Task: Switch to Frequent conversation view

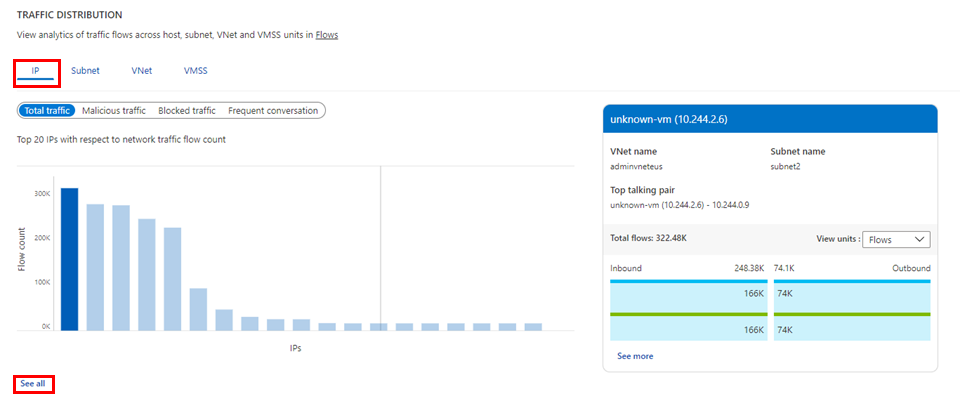Action: [x=273, y=111]
